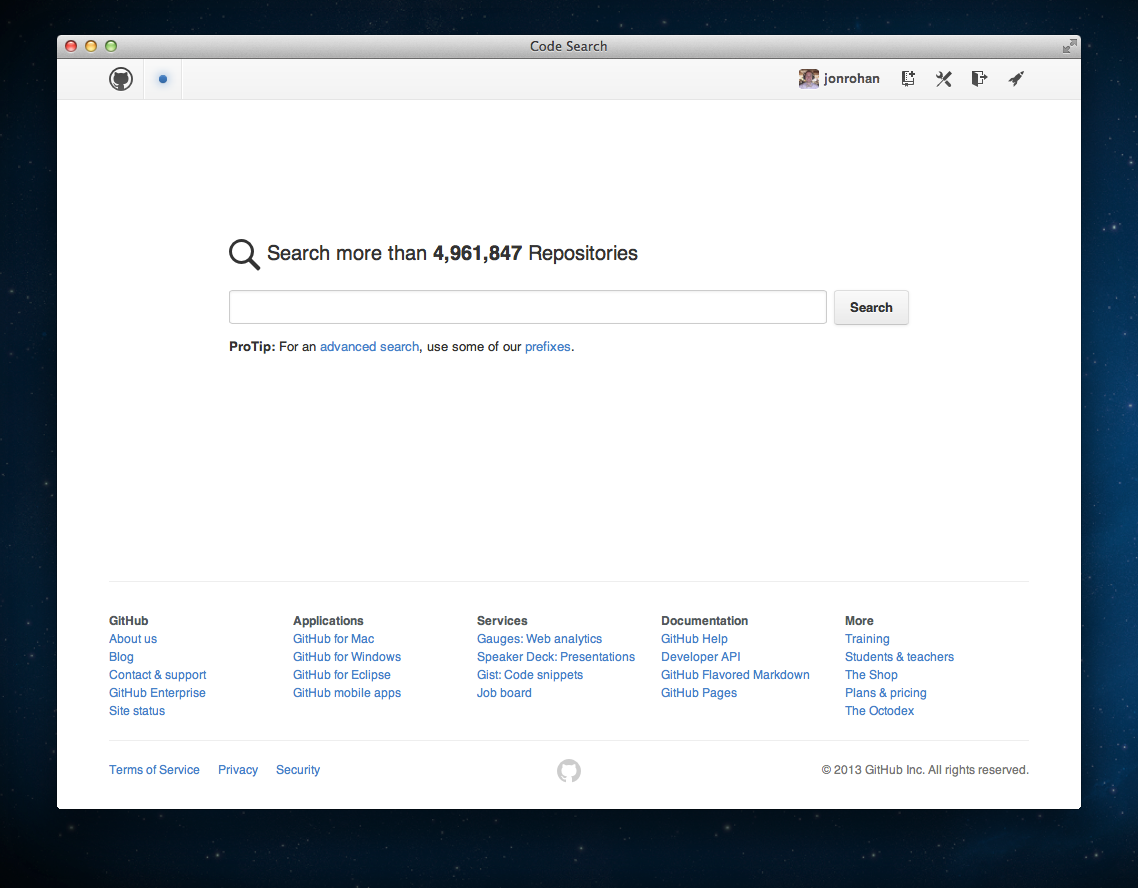Screen dimensions: 1138x888
Task: Check the Site status link
Action: (x=137, y=711)
